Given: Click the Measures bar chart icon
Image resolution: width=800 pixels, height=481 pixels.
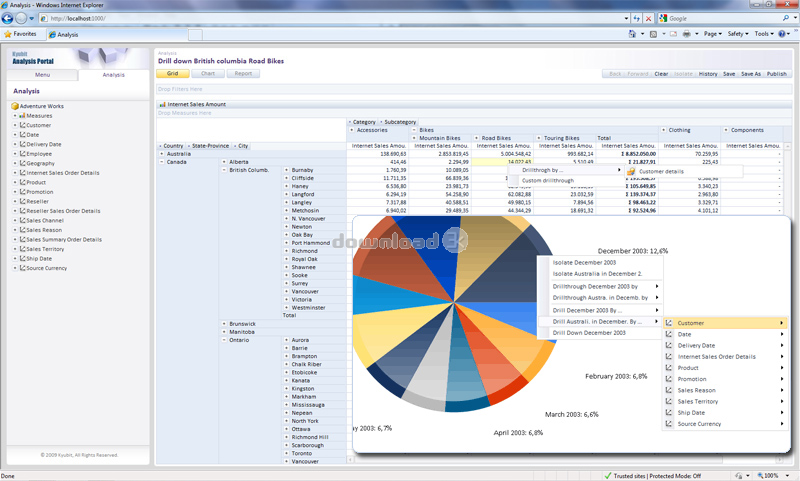Looking at the screenshot, I should click(22, 116).
